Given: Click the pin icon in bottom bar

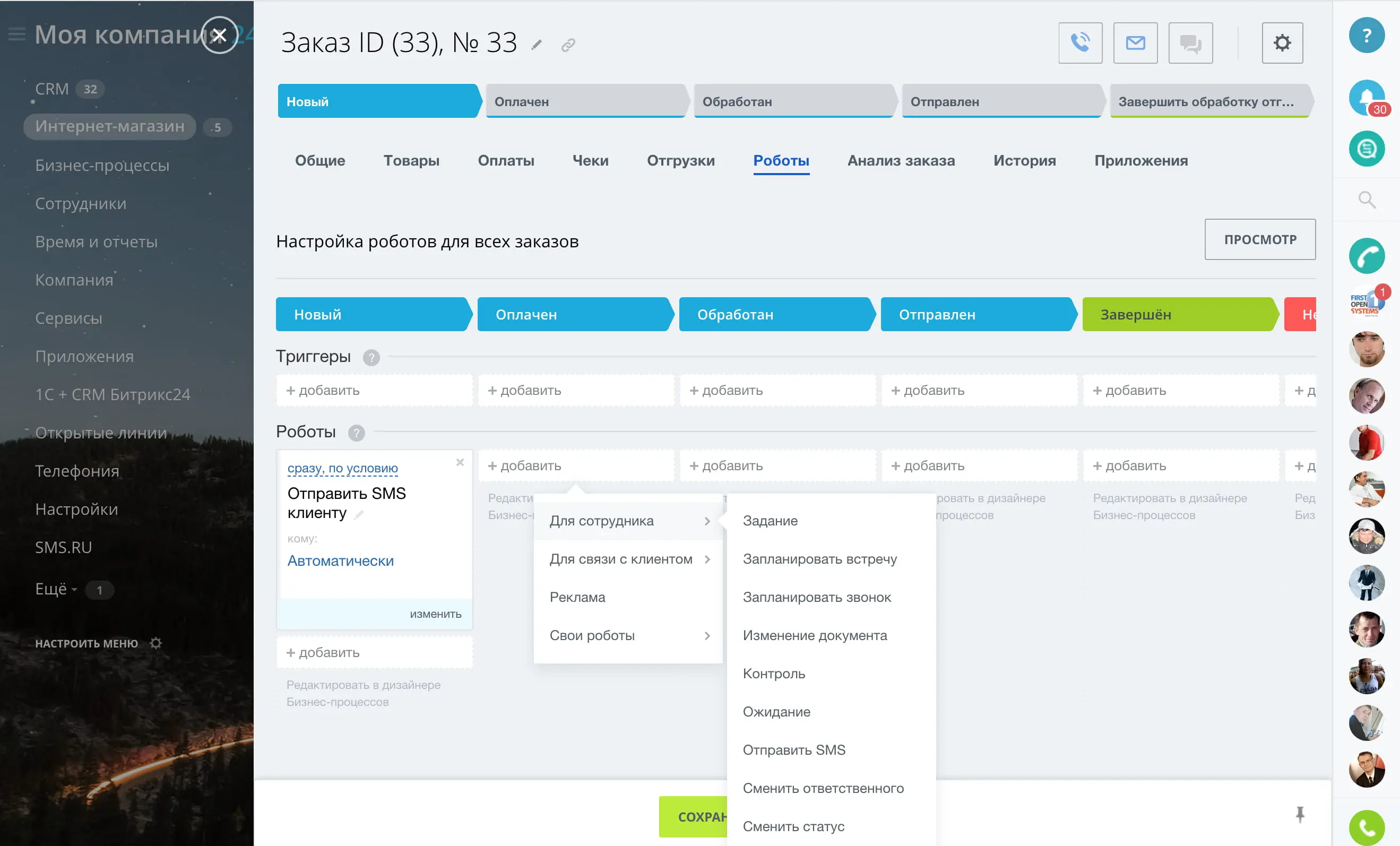Looking at the screenshot, I should [1300, 814].
